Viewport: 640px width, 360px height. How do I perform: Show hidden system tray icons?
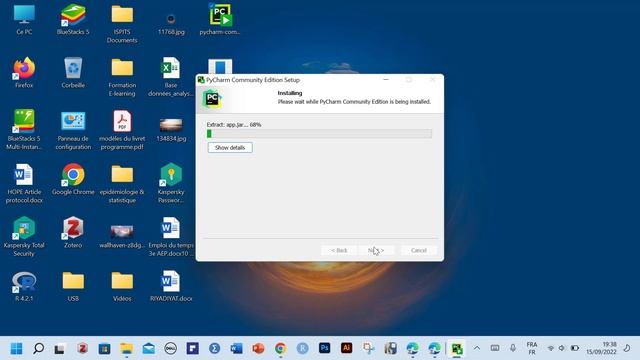pos(477,348)
